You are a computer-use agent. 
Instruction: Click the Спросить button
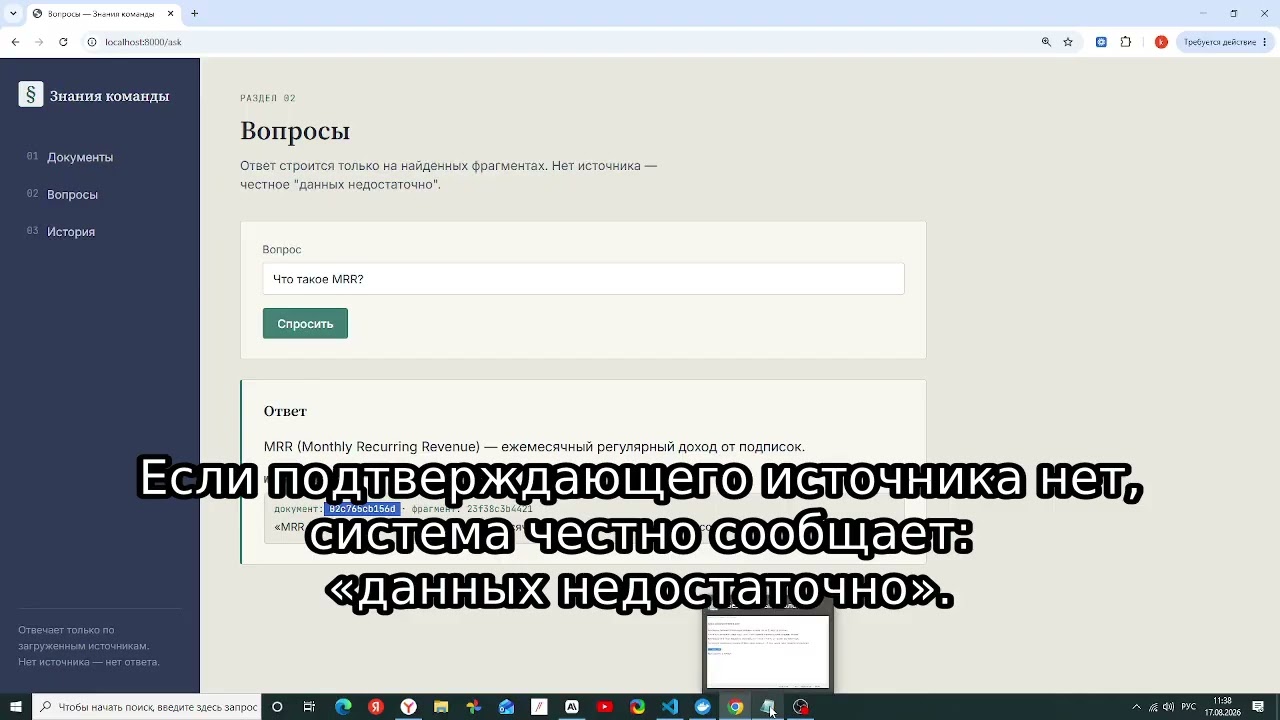[305, 323]
